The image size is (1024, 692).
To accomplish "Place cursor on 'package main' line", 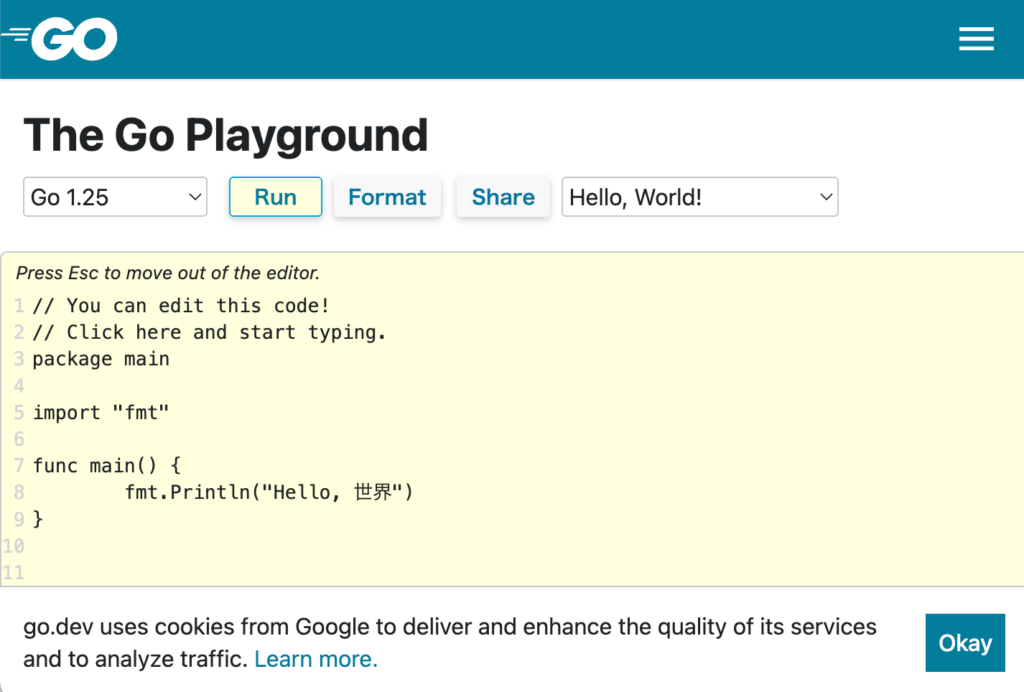I will tap(100, 359).
